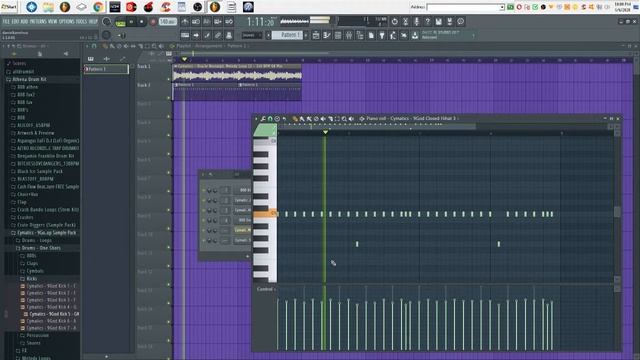
Task: Click the stop transport button
Action: pyautogui.click(x=141, y=22)
